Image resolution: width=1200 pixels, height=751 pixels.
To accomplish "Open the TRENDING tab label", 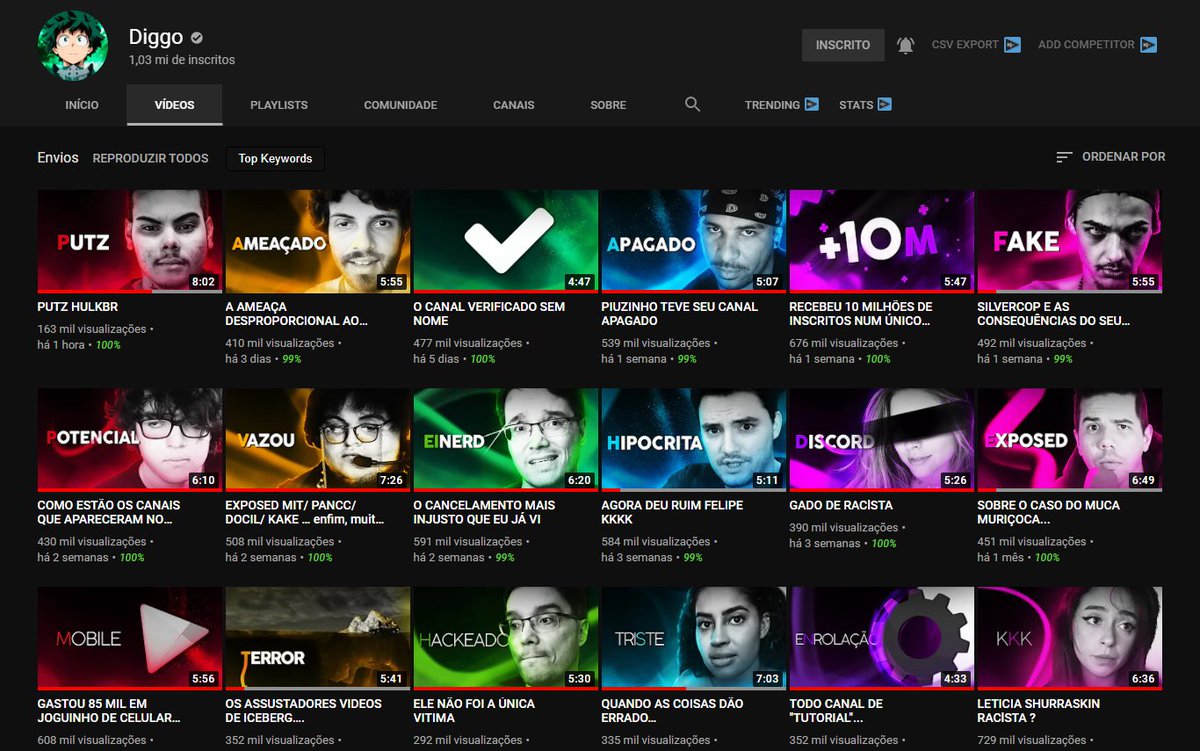I will click(772, 105).
